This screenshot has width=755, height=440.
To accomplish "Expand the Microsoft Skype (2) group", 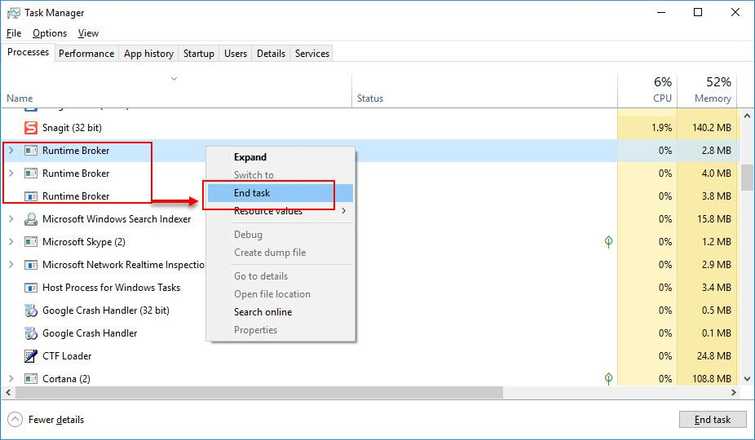I will (x=11, y=241).
